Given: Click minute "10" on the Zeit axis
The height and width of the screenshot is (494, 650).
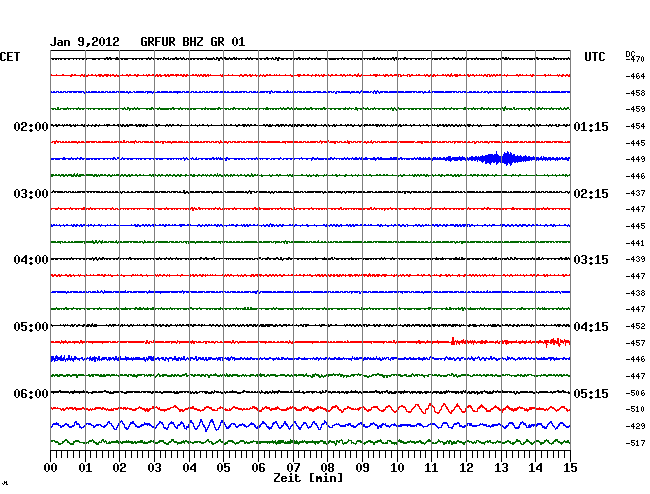Looking at the screenshot, I should tap(397, 468).
